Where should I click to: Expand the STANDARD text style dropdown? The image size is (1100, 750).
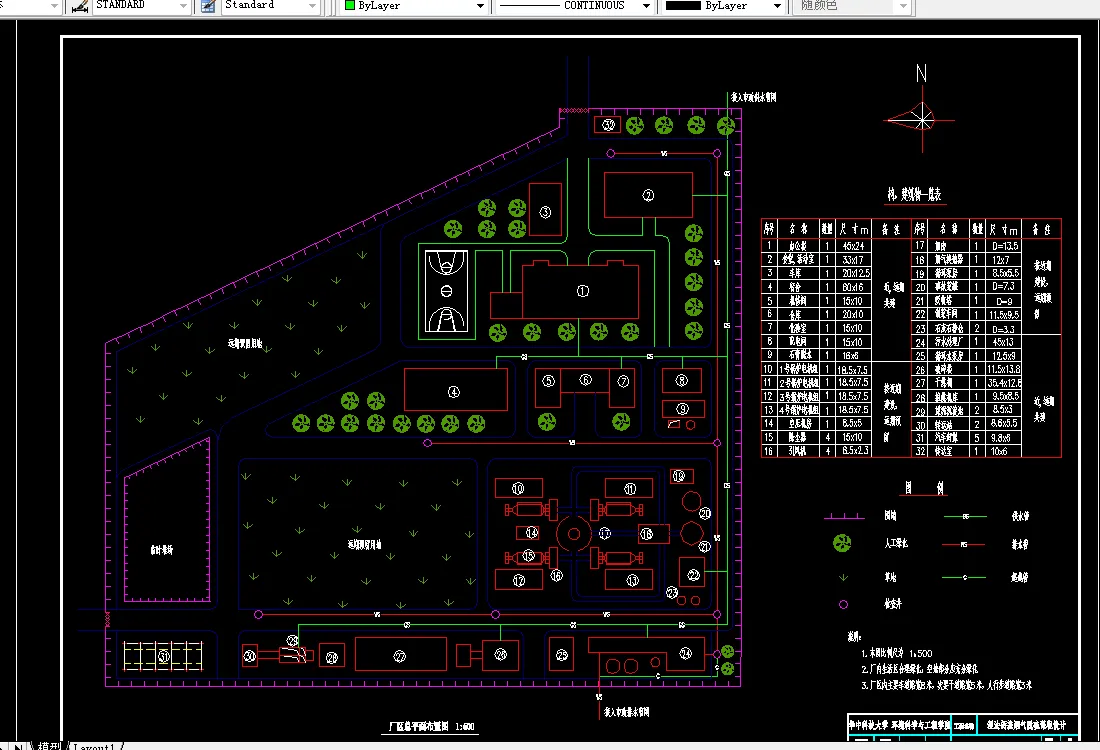point(183,6)
